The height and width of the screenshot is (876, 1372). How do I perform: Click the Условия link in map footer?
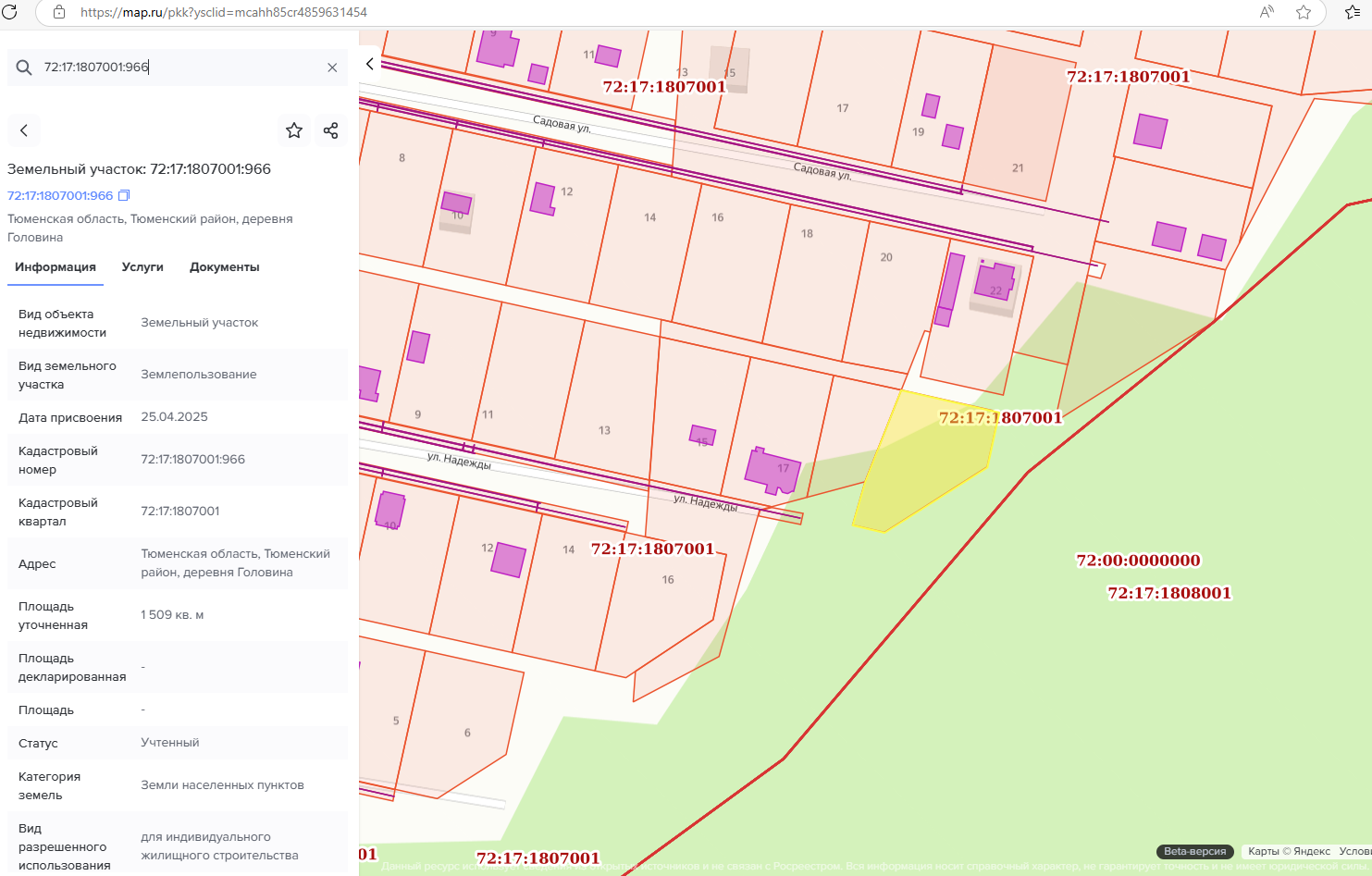(x=1355, y=851)
